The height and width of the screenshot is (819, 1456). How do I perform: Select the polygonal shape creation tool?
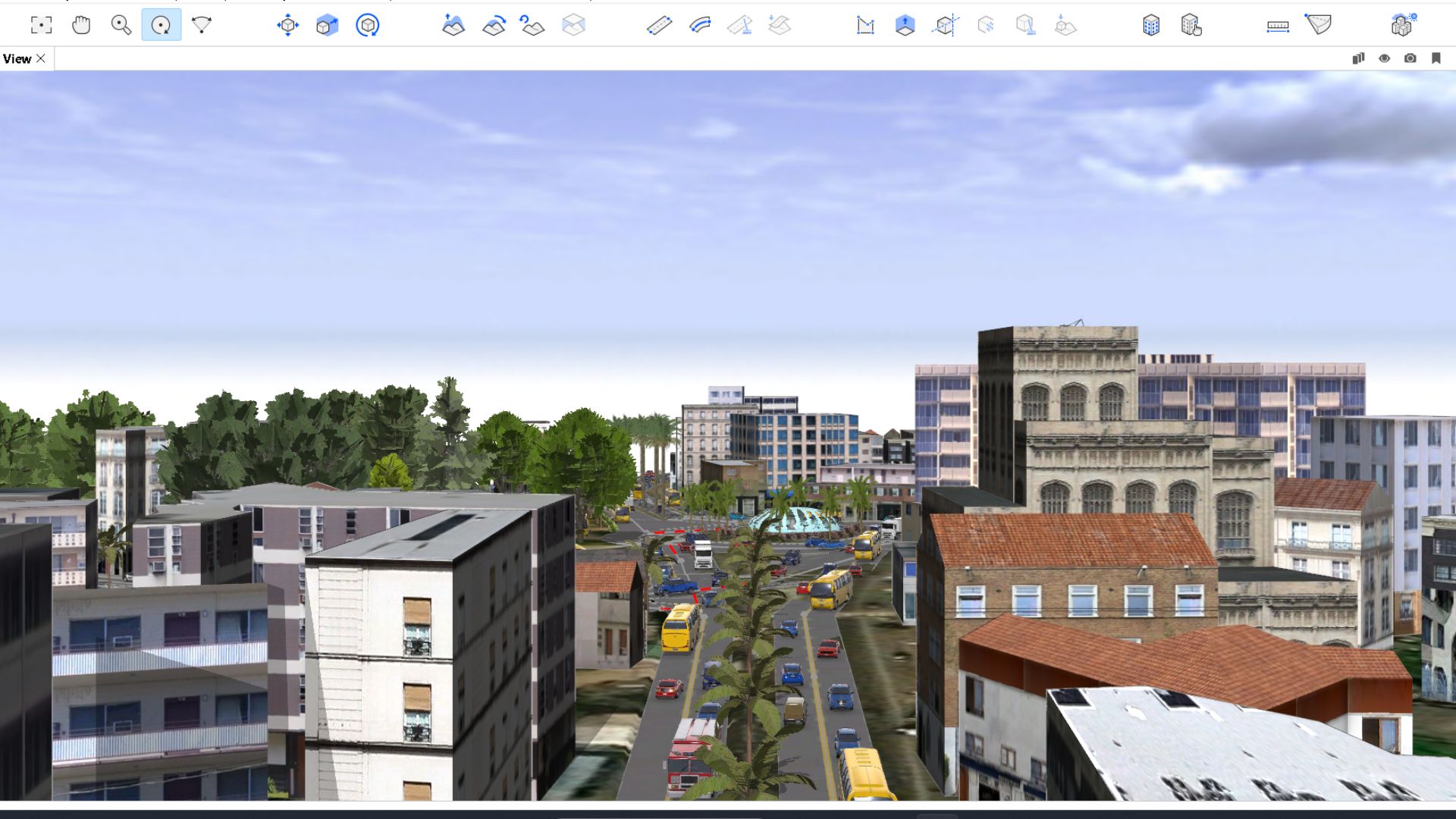point(865,25)
